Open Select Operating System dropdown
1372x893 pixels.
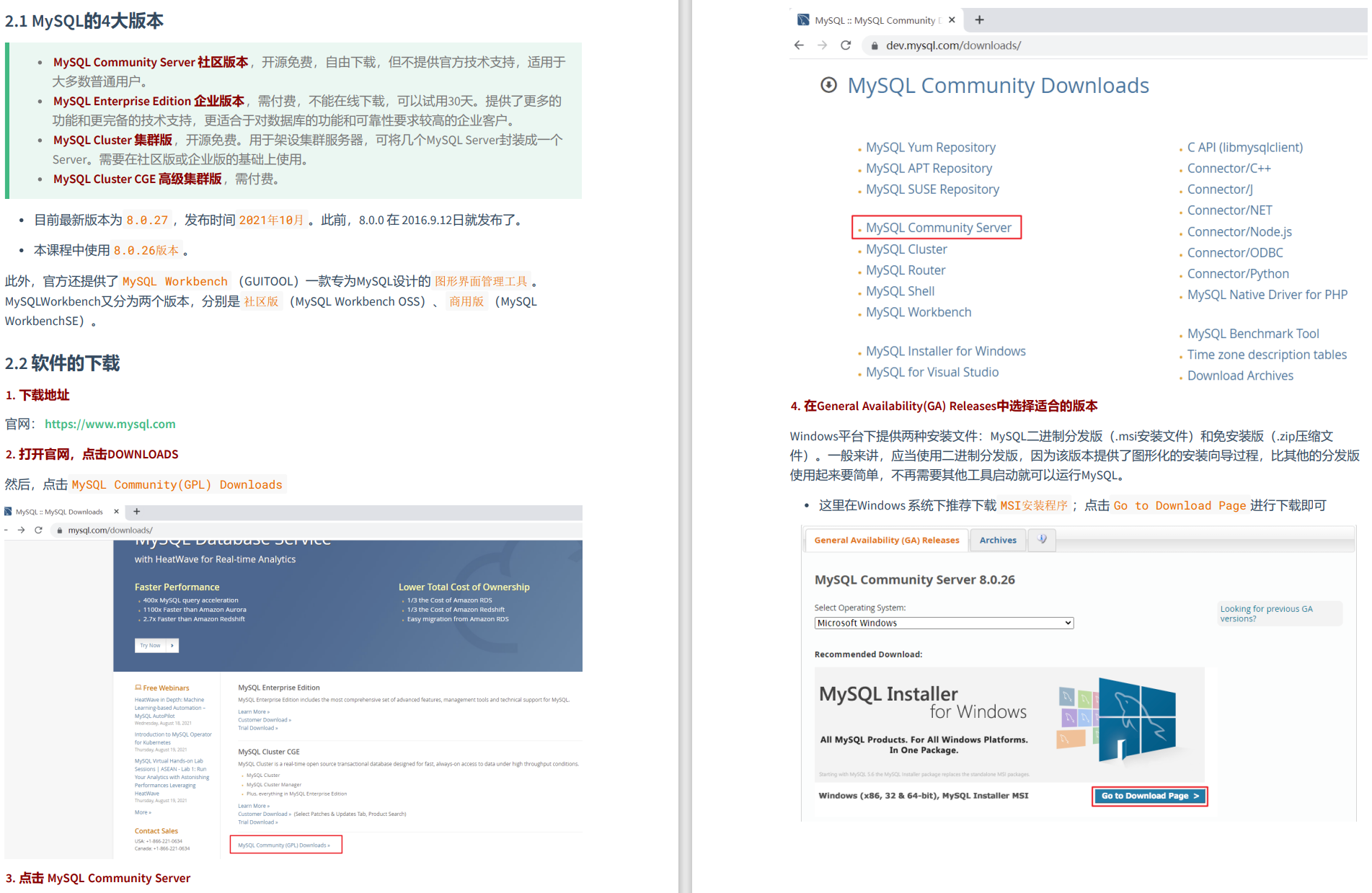pyautogui.click(x=944, y=623)
